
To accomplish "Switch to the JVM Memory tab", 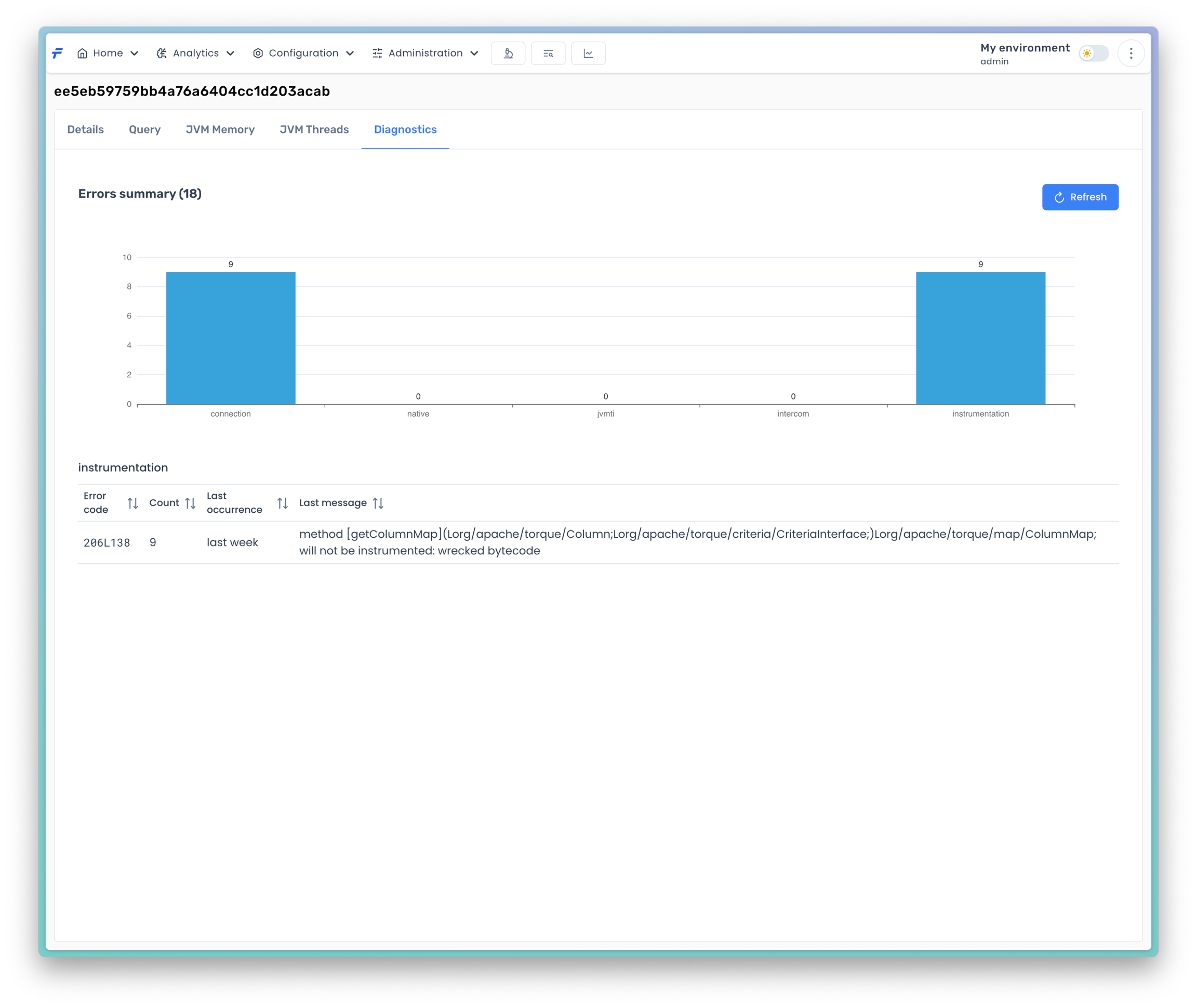I will tap(220, 130).
